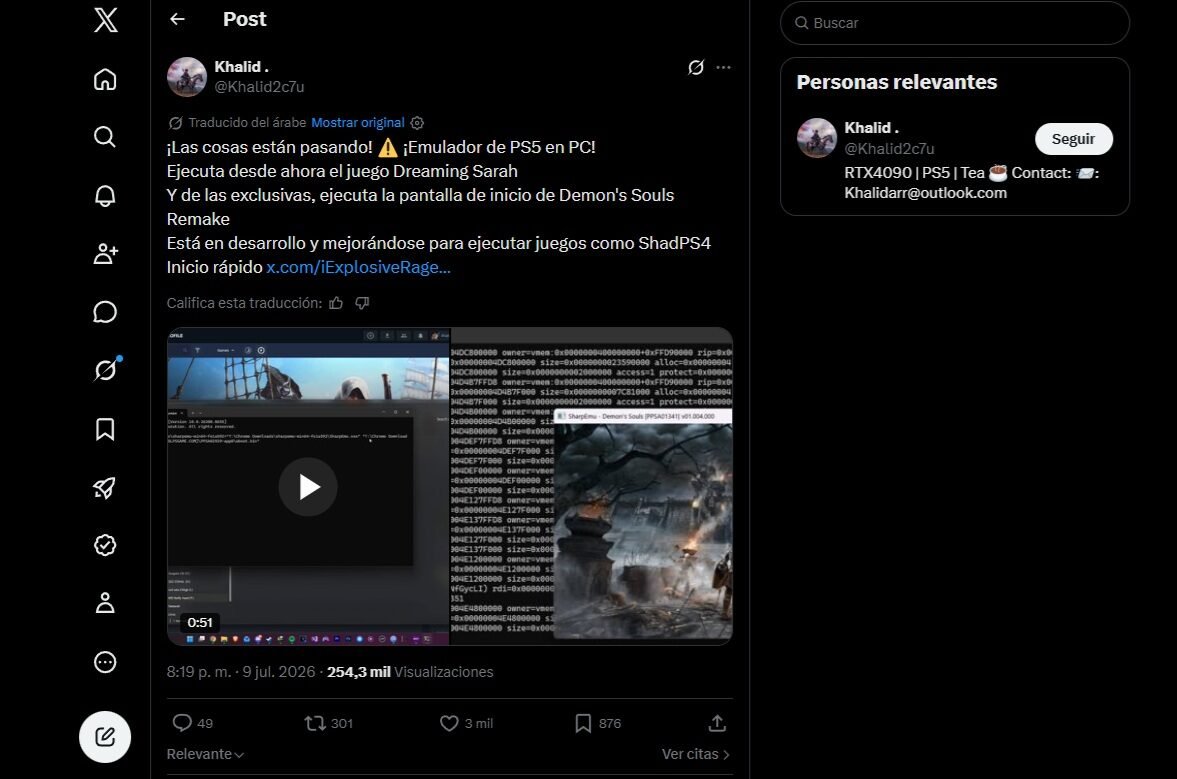Rate the translation thumbs down
The image size is (1177, 779).
[363, 303]
